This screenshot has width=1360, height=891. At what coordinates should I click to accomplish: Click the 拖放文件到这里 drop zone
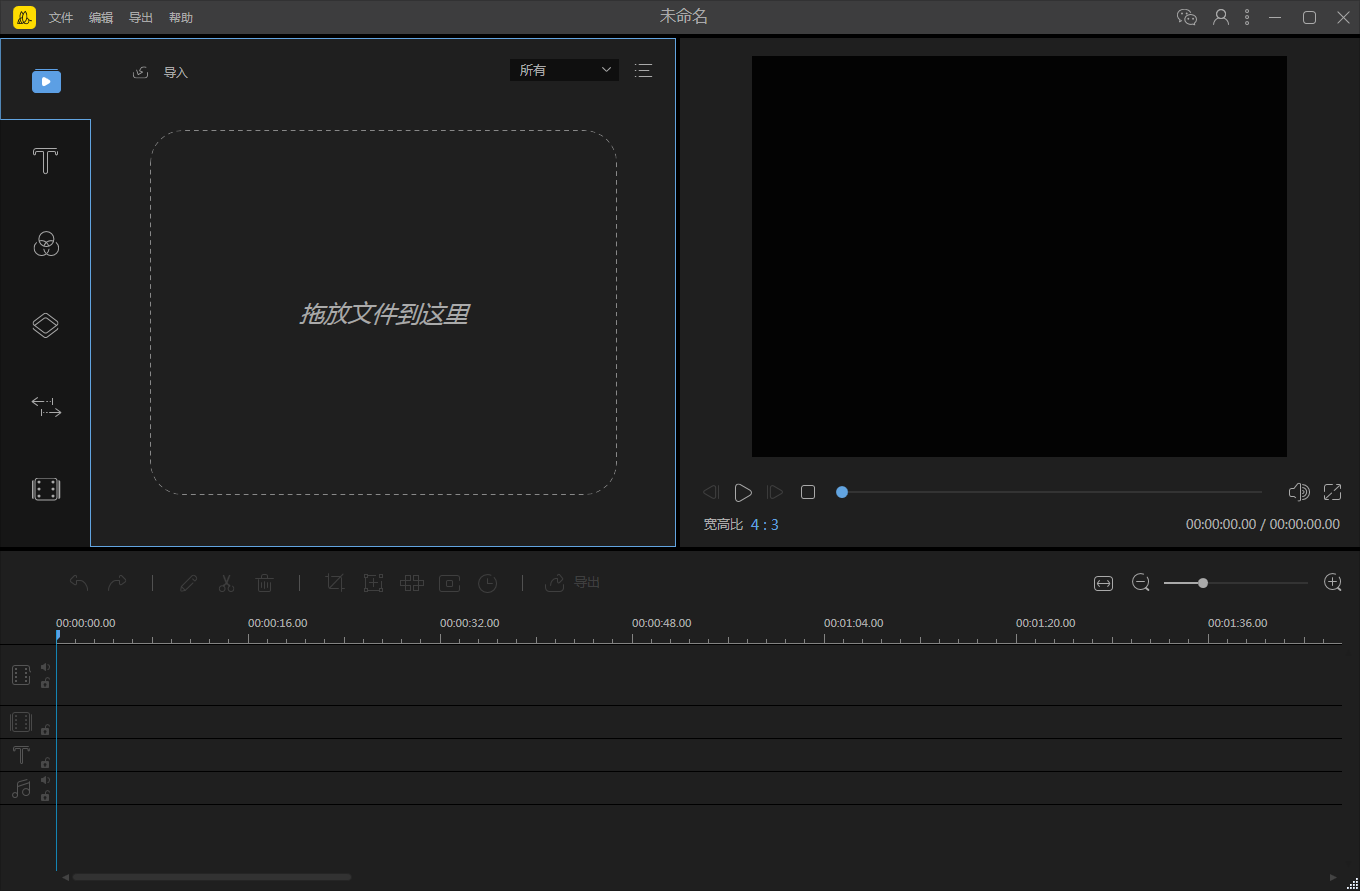pos(383,313)
